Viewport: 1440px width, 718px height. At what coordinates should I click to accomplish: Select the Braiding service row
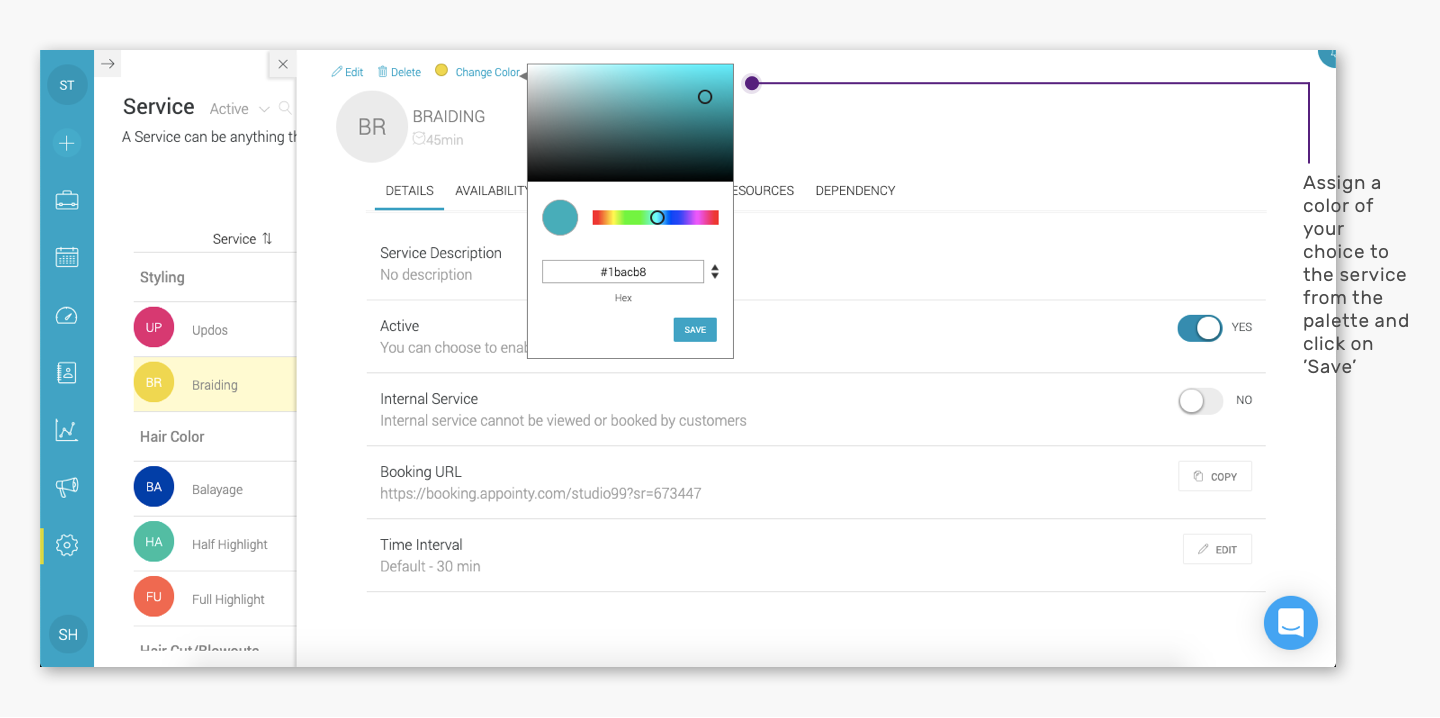click(x=214, y=384)
